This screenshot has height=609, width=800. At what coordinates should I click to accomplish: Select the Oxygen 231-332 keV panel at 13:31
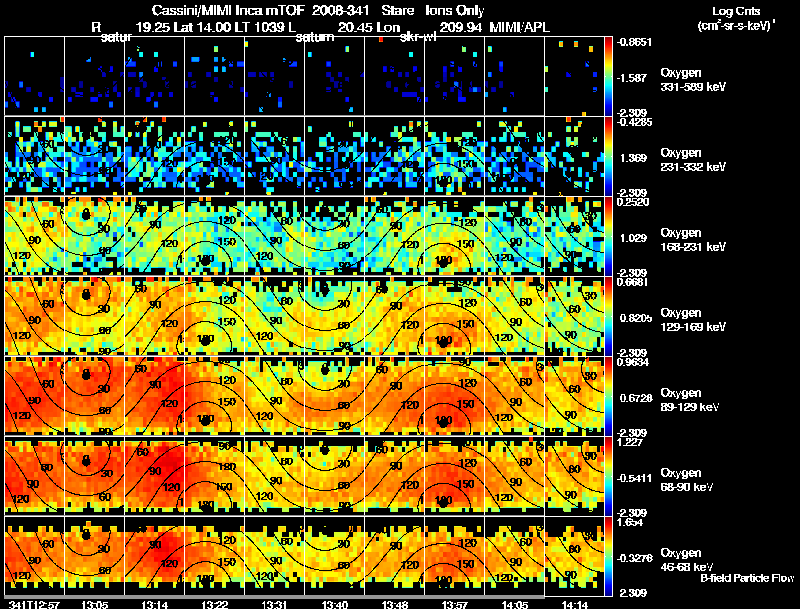(274, 157)
